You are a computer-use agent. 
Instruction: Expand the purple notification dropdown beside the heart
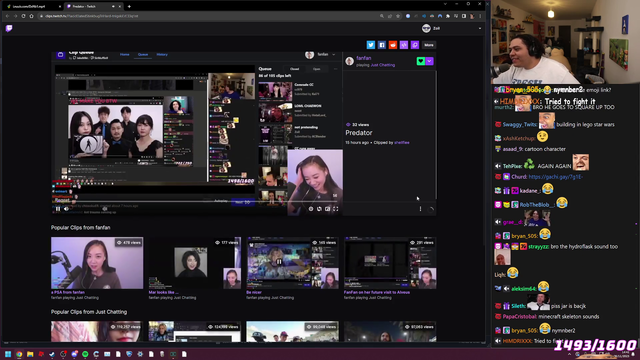(429, 61)
